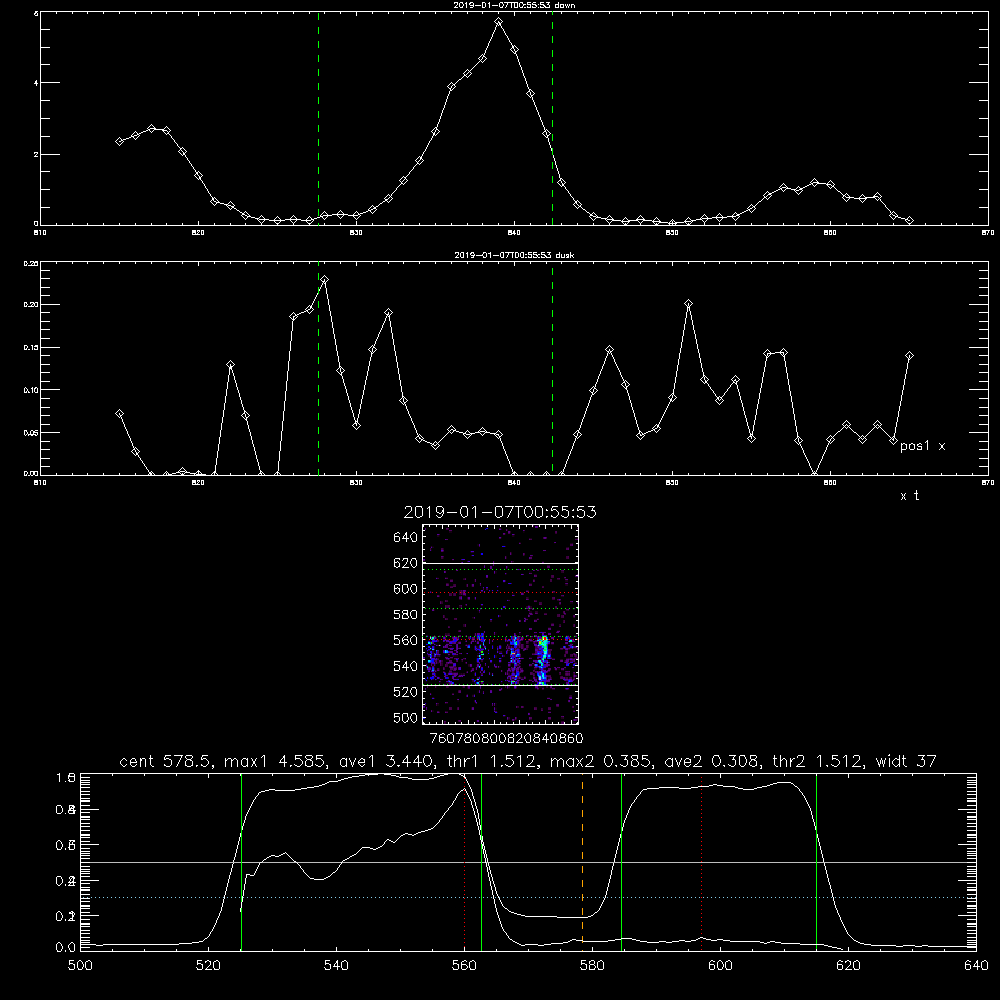Click the red dotted line near 597 in bottom plot
1000x1000 pixels.
pos(702,862)
